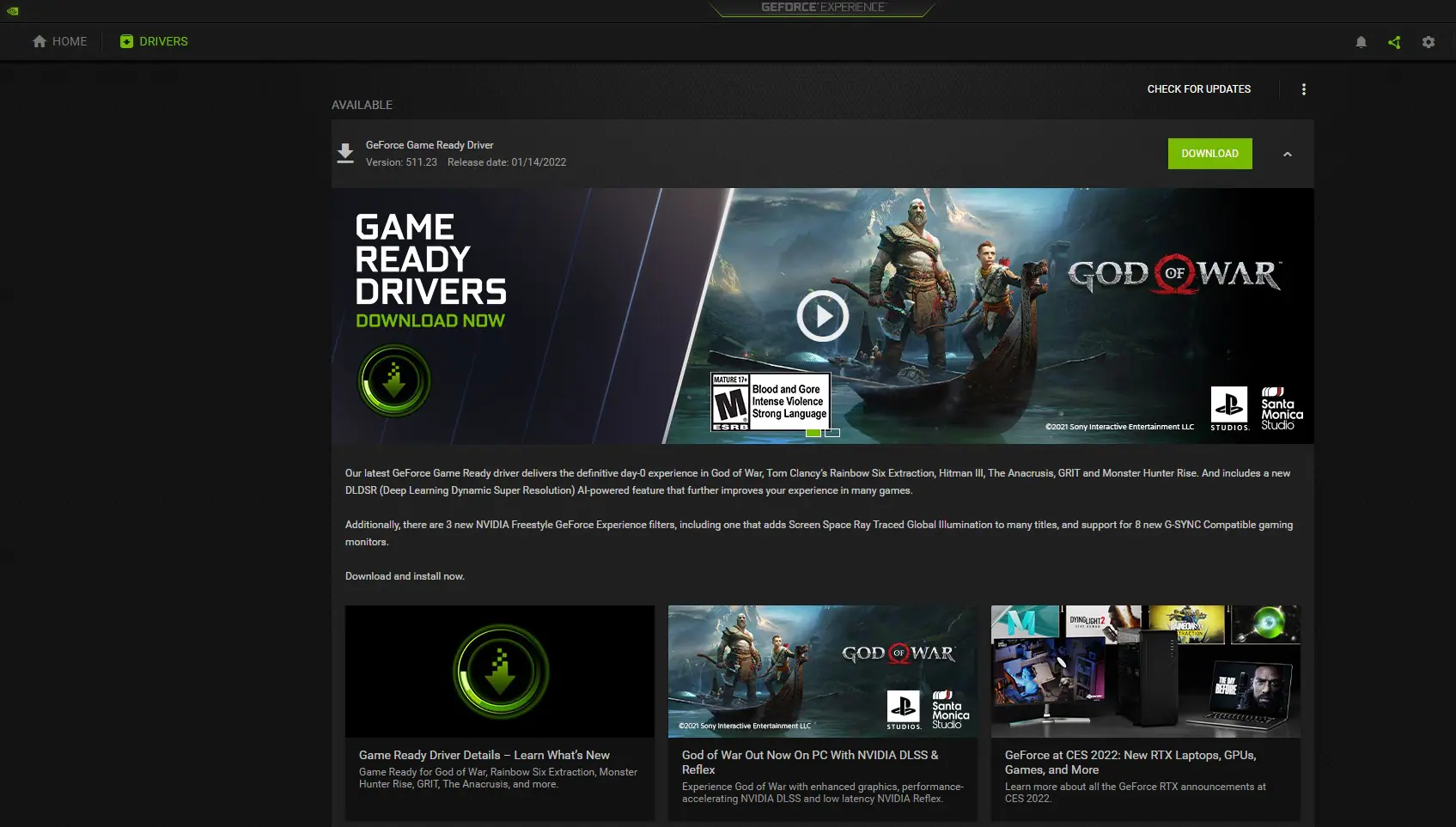The width and height of the screenshot is (1456, 827).
Task: Open the settings gear
Action: [x=1429, y=42]
